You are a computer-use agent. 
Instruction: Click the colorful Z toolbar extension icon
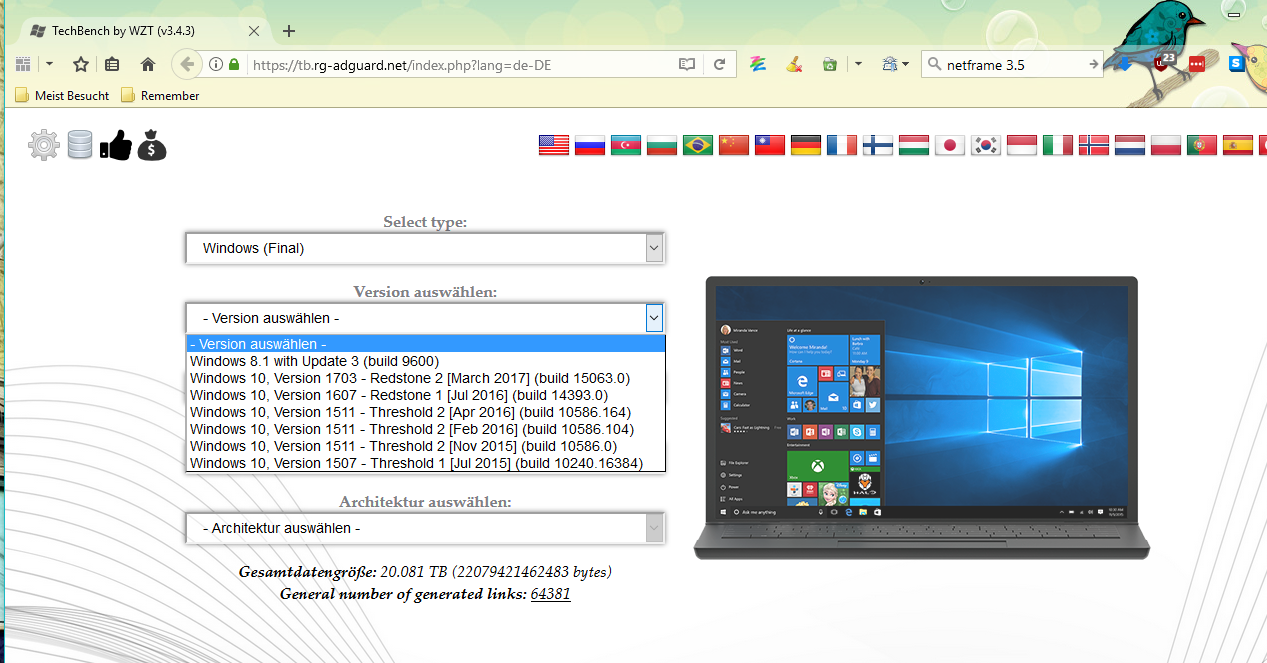(x=758, y=64)
